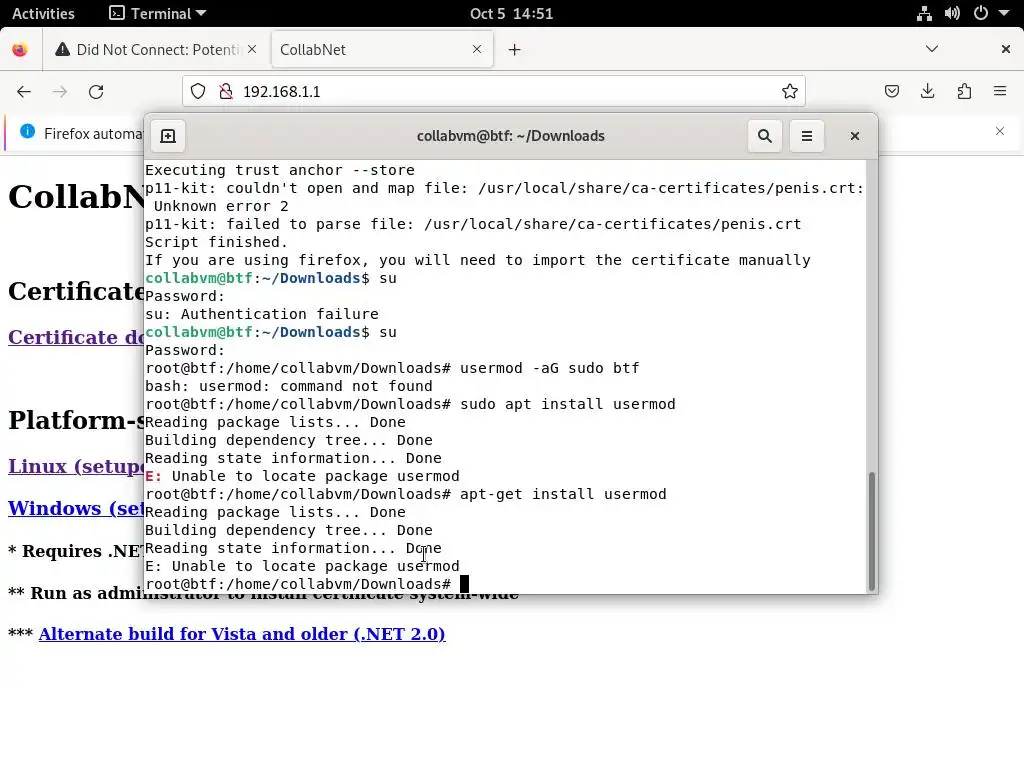Open the clock calendar Oct 5 14:51
Screen dimensions: 1024x768
click(x=511, y=13)
